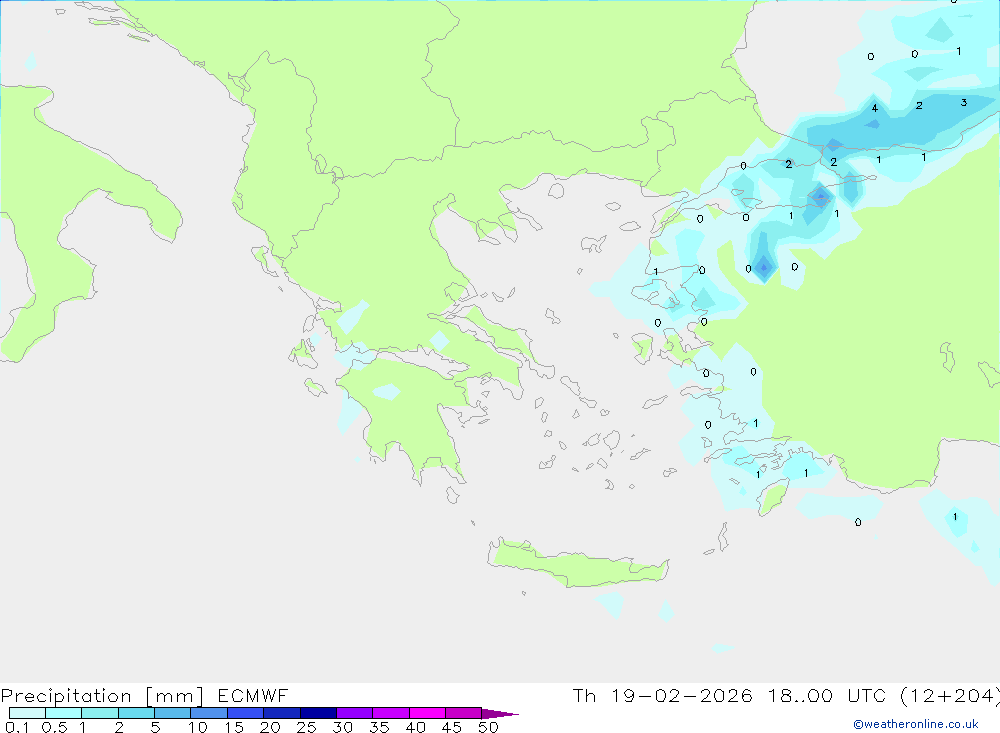Choose the 10–15 mm legend swatch
This screenshot has height=733, width=1000.
click(209, 713)
